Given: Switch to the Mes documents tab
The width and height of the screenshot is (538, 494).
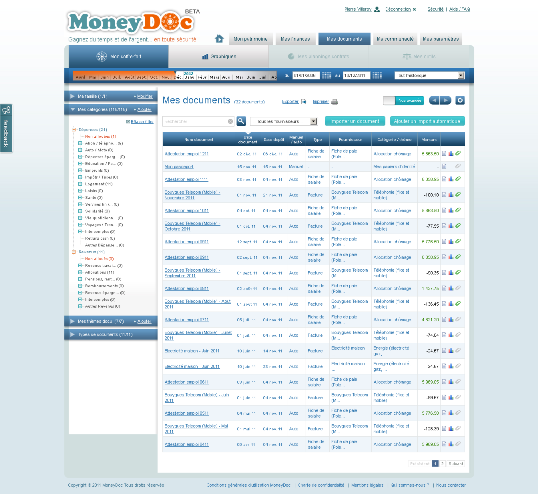Looking at the screenshot, I should (344, 39).
